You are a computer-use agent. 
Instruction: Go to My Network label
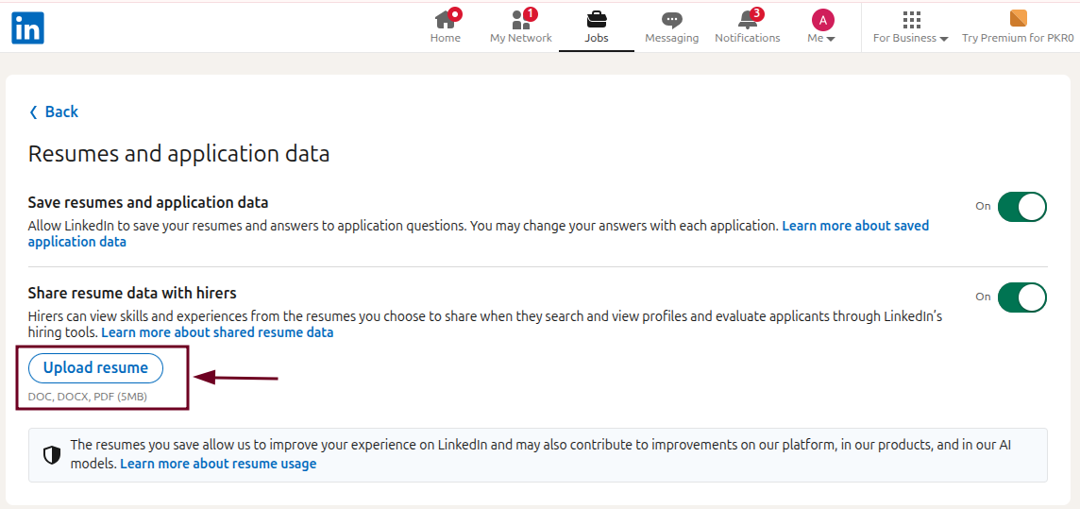521,38
